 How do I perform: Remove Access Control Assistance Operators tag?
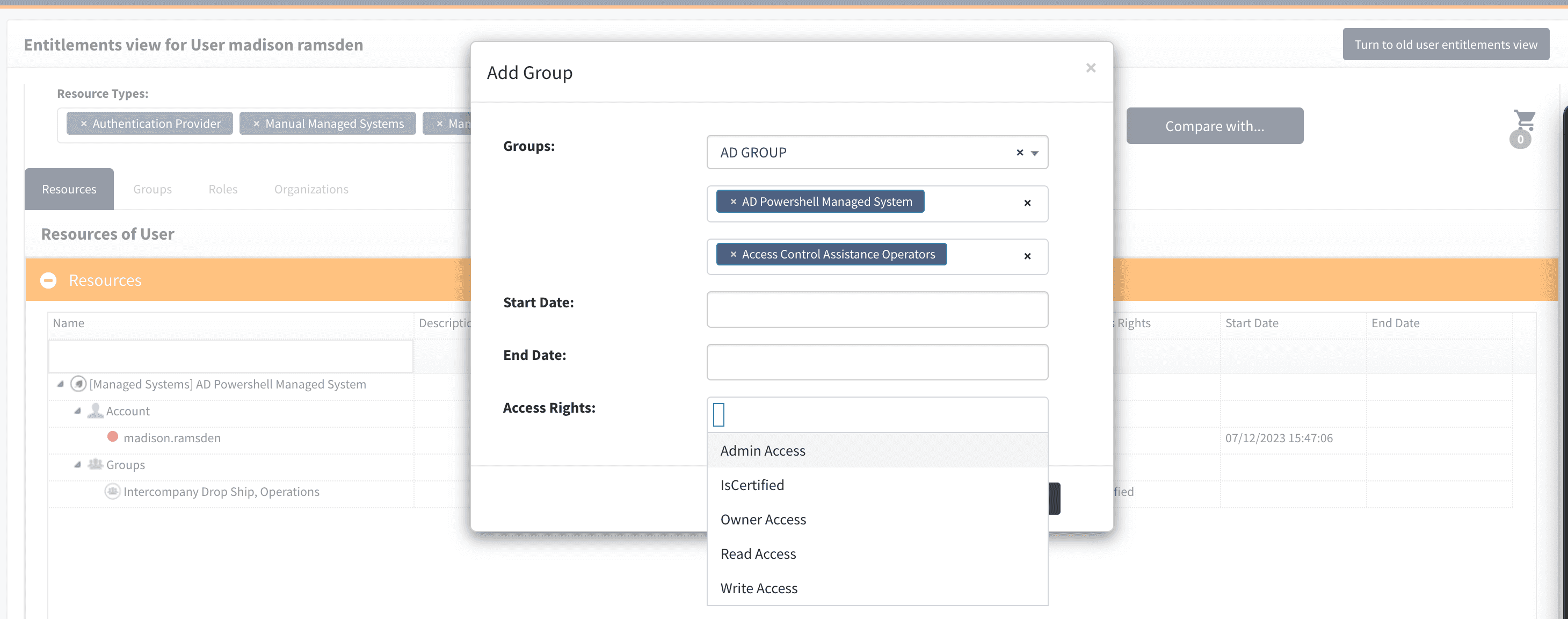point(733,255)
